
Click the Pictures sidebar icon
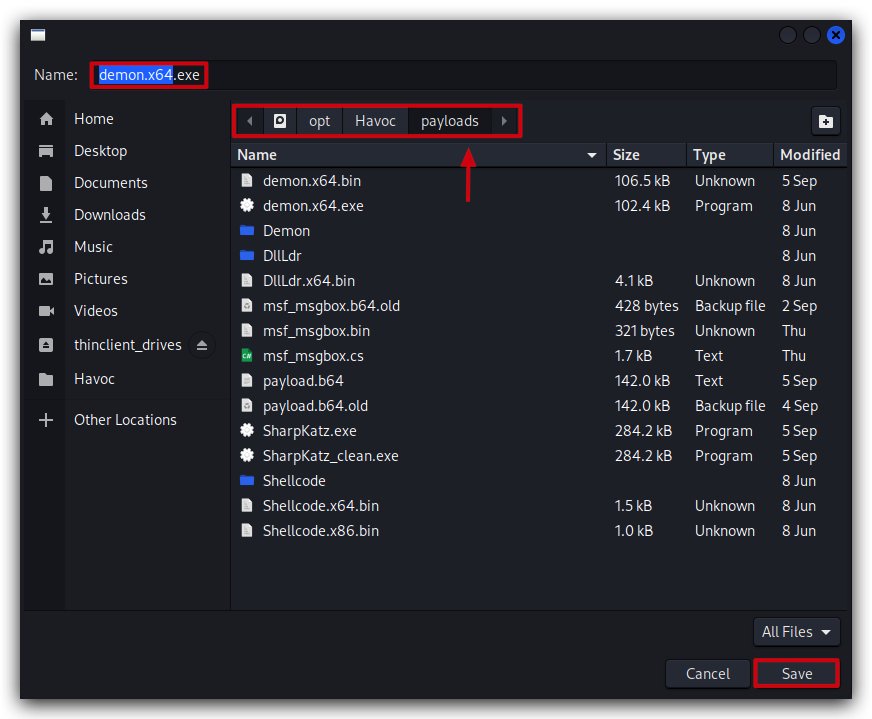pos(46,279)
